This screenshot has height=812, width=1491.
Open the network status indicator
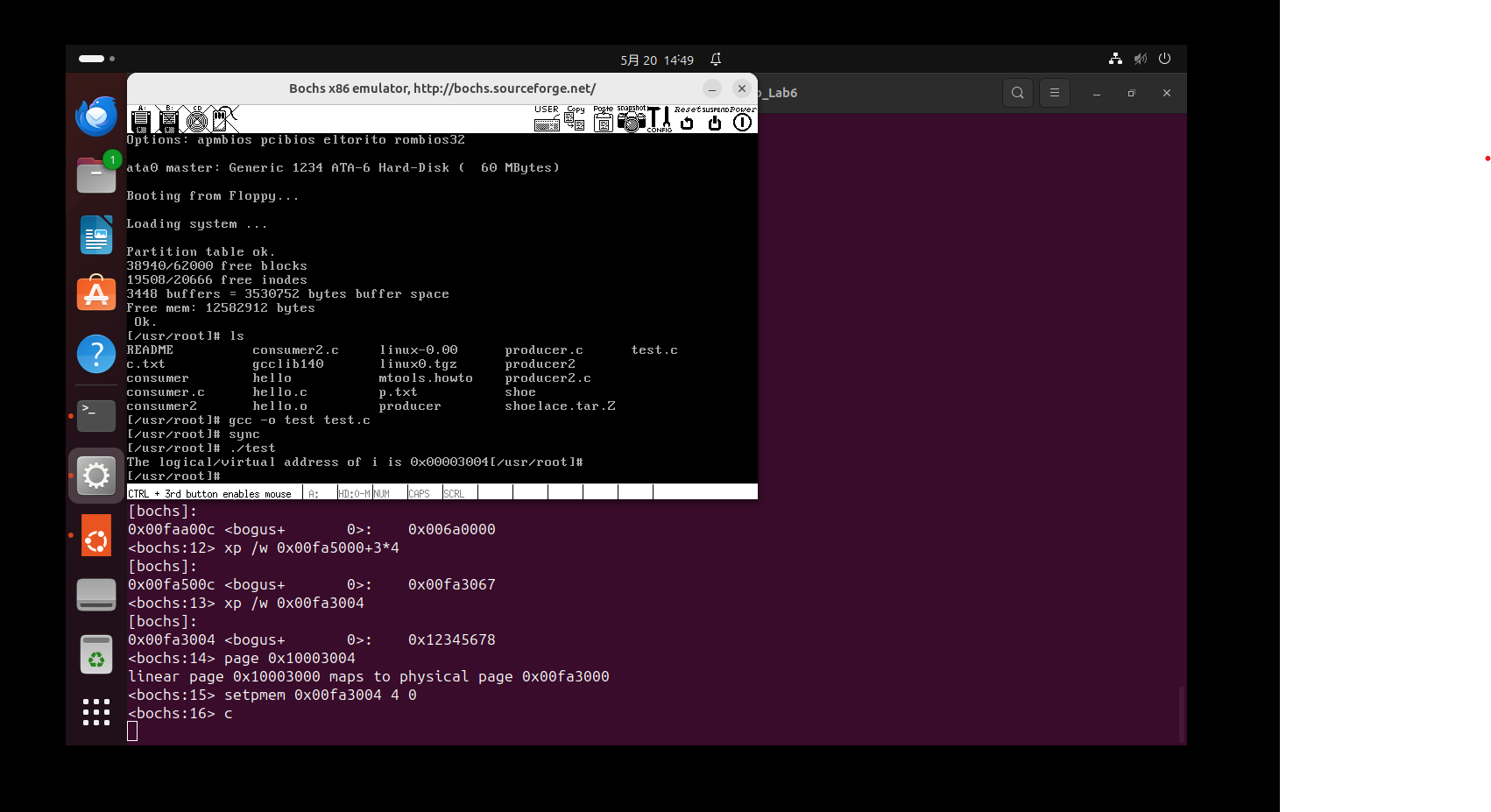click(1115, 59)
